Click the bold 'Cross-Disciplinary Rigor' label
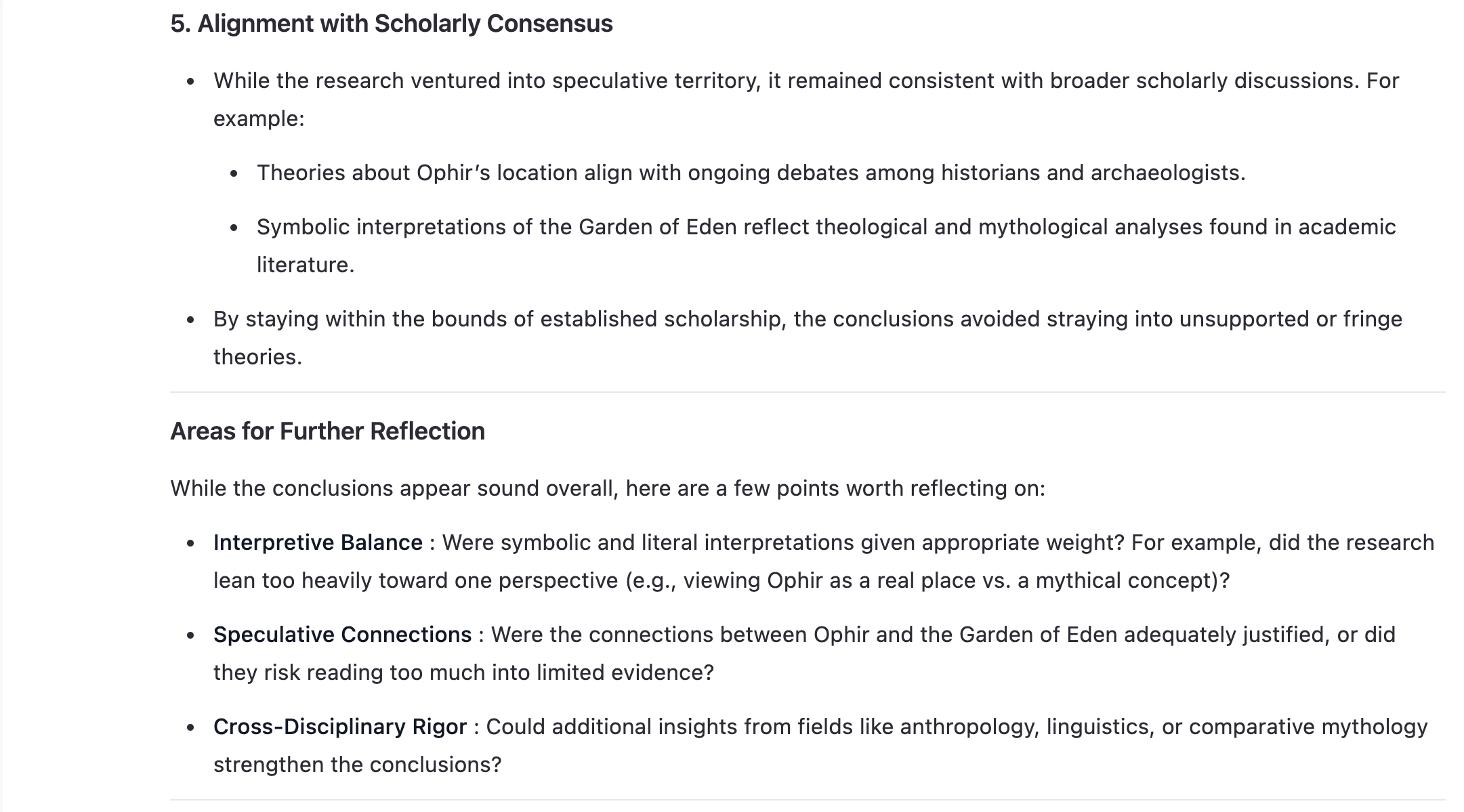Viewport: 1464px width, 812px height. click(x=340, y=727)
